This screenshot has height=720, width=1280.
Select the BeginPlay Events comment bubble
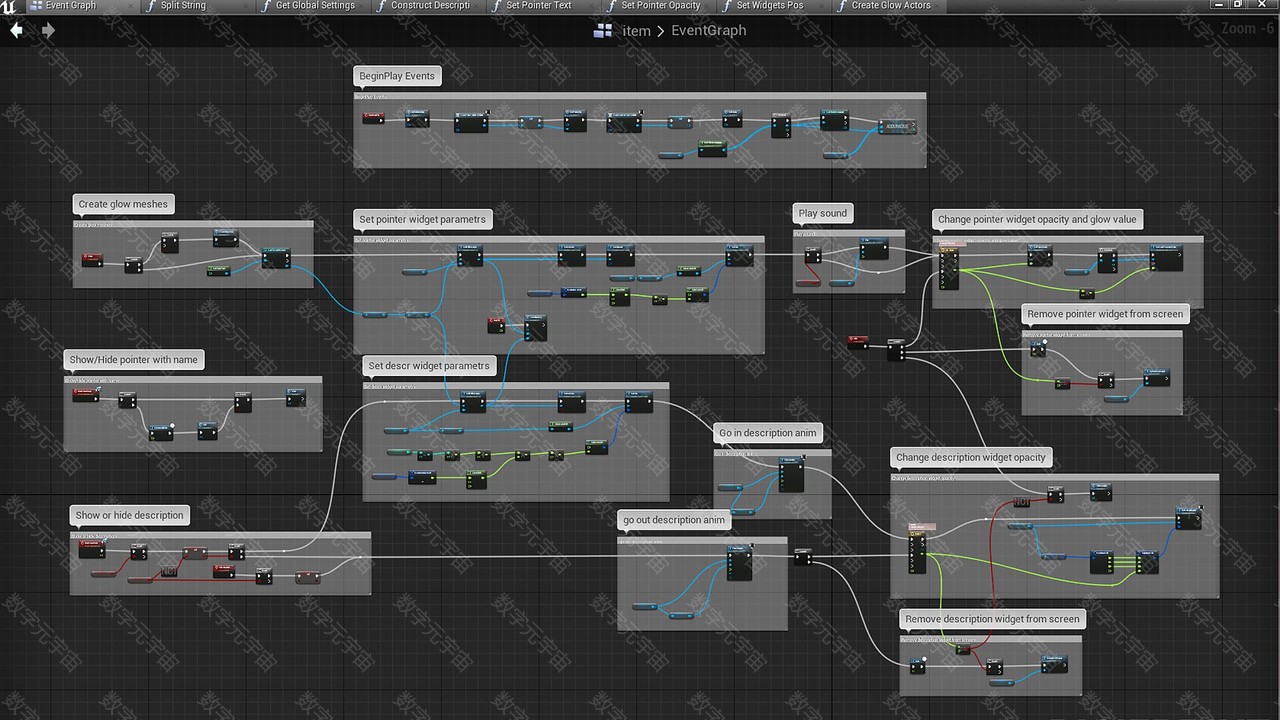[x=398, y=76]
